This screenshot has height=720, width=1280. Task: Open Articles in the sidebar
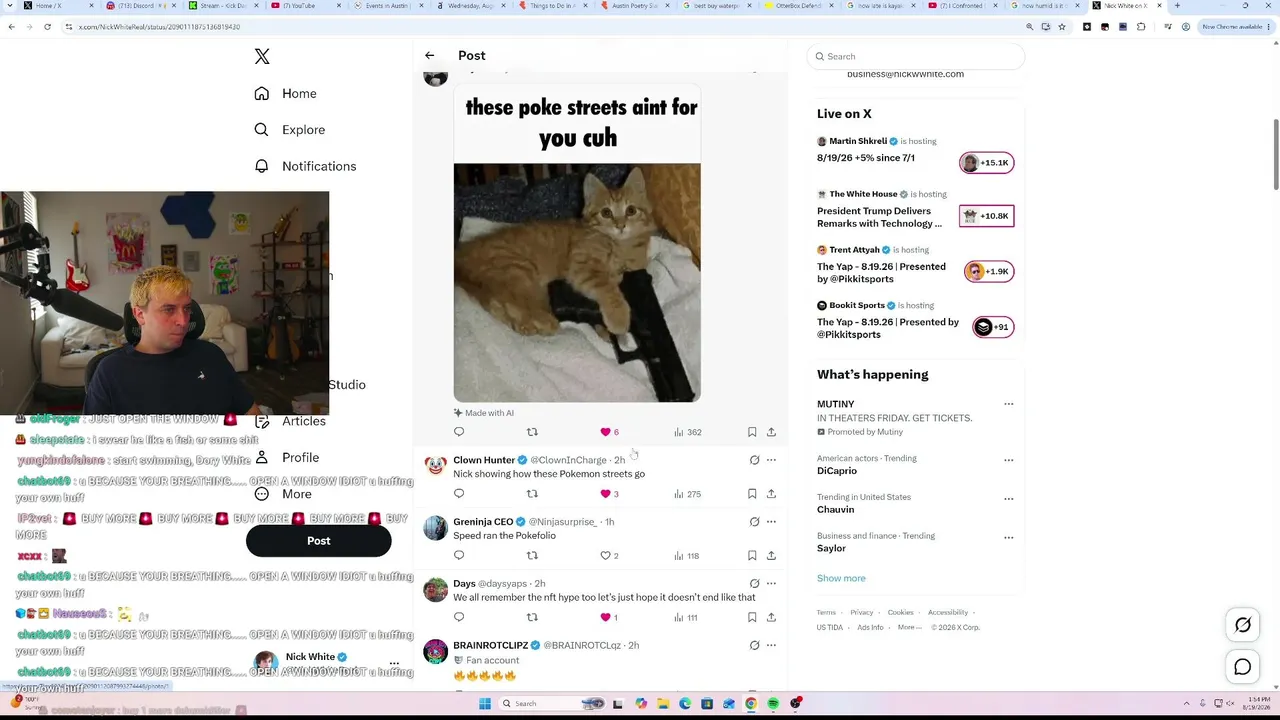[x=290, y=422]
